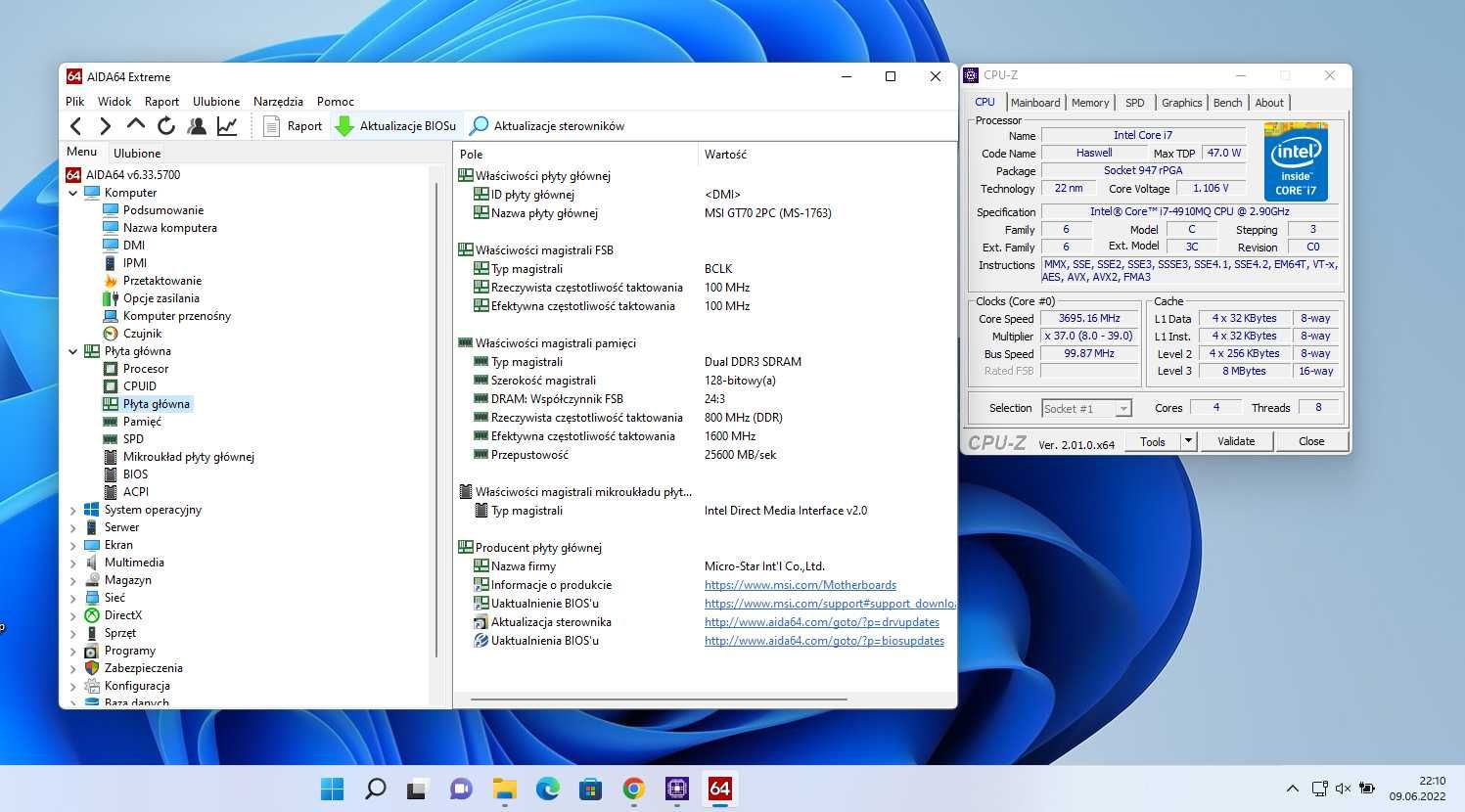This screenshot has height=812, width=1465.
Task: Open the aida64 drvupdates link
Action: (x=822, y=622)
